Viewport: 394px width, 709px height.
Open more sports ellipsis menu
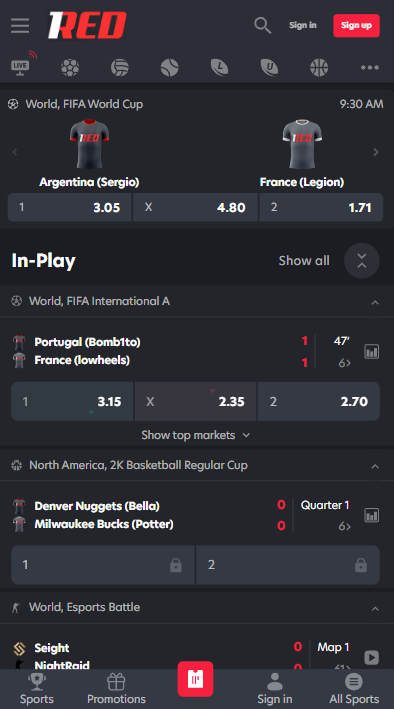click(x=370, y=68)
